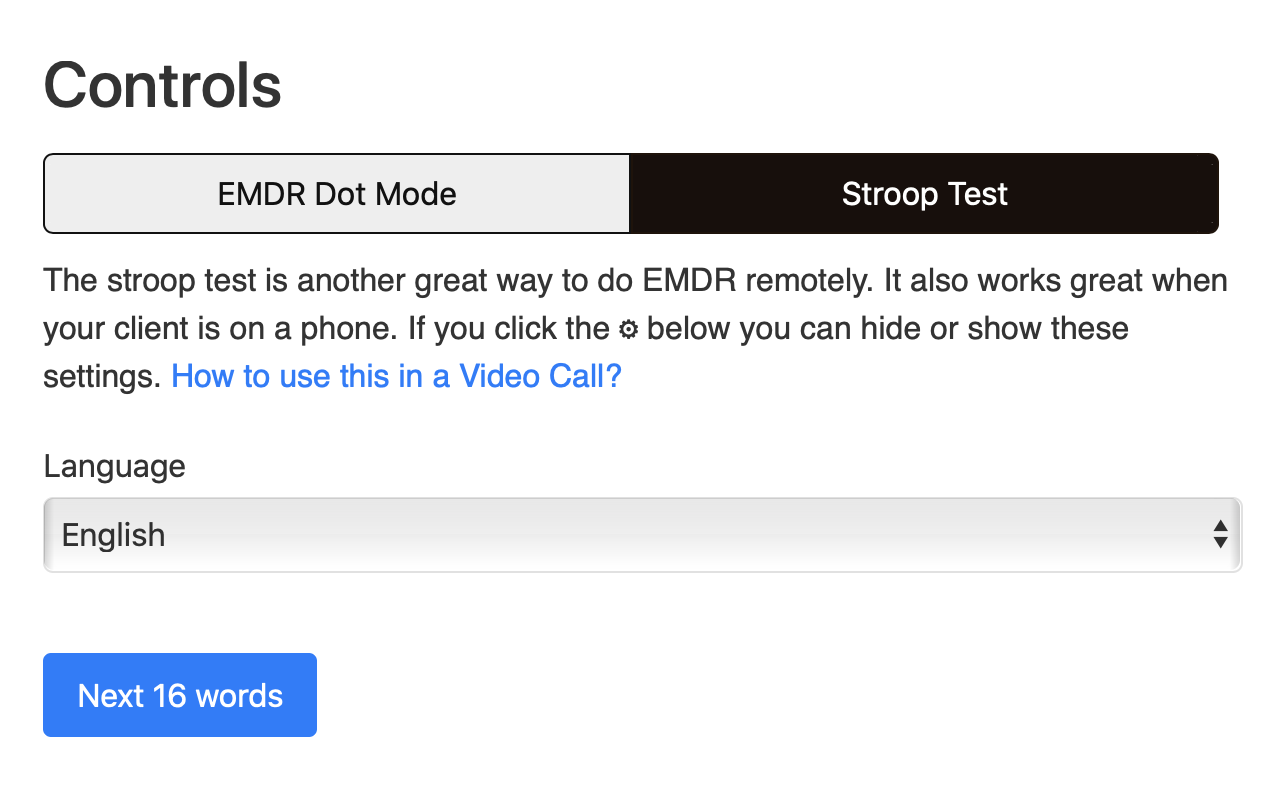This screenshot has width=1288, height=810.
Task: Toggle the mode to Stroop Test
Action: tap(923, 193)
